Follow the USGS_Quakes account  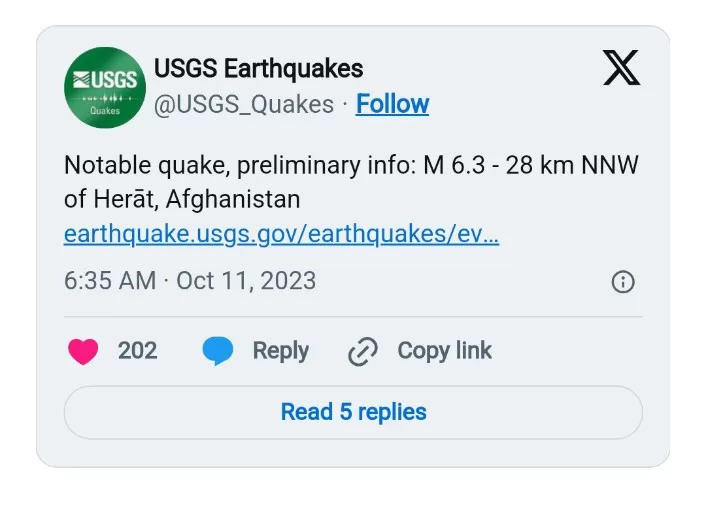tap(392, 104)
